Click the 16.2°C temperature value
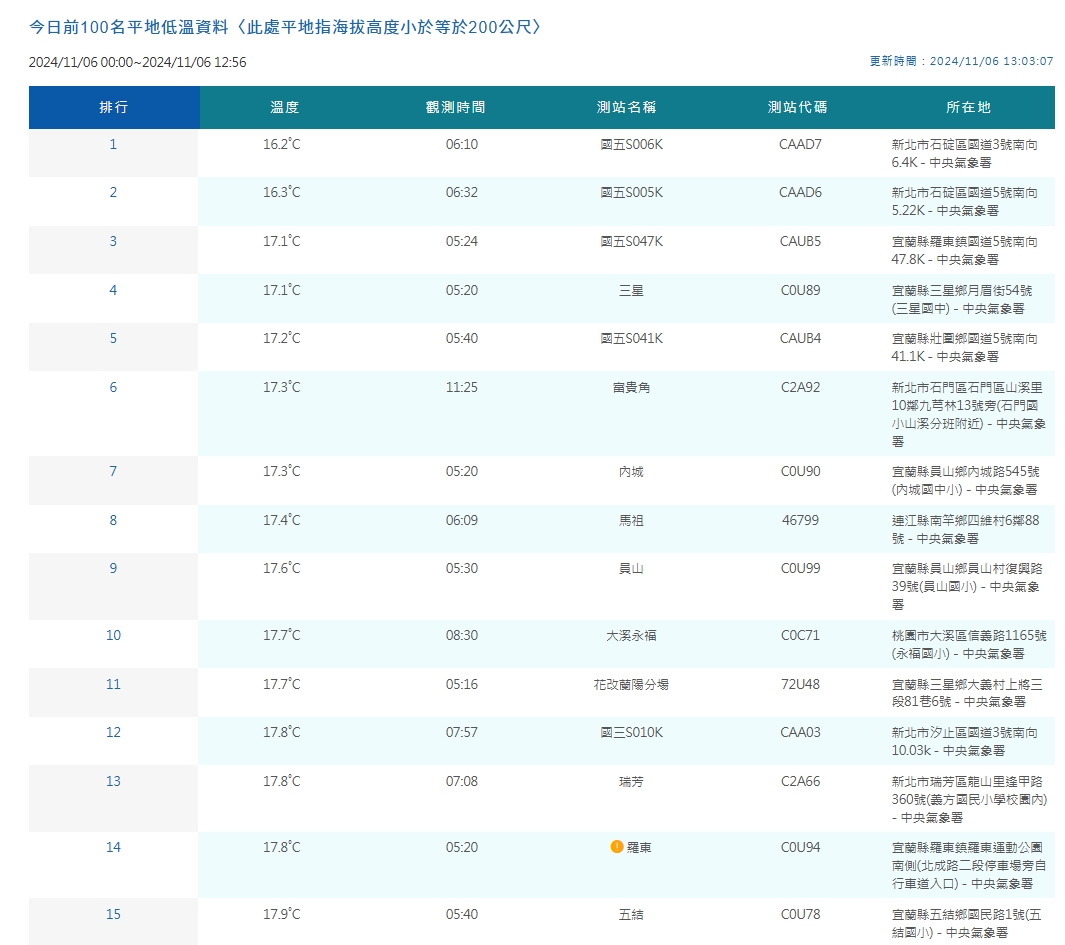Screen dimensions: 1065x945 click(x=282, y=145)
